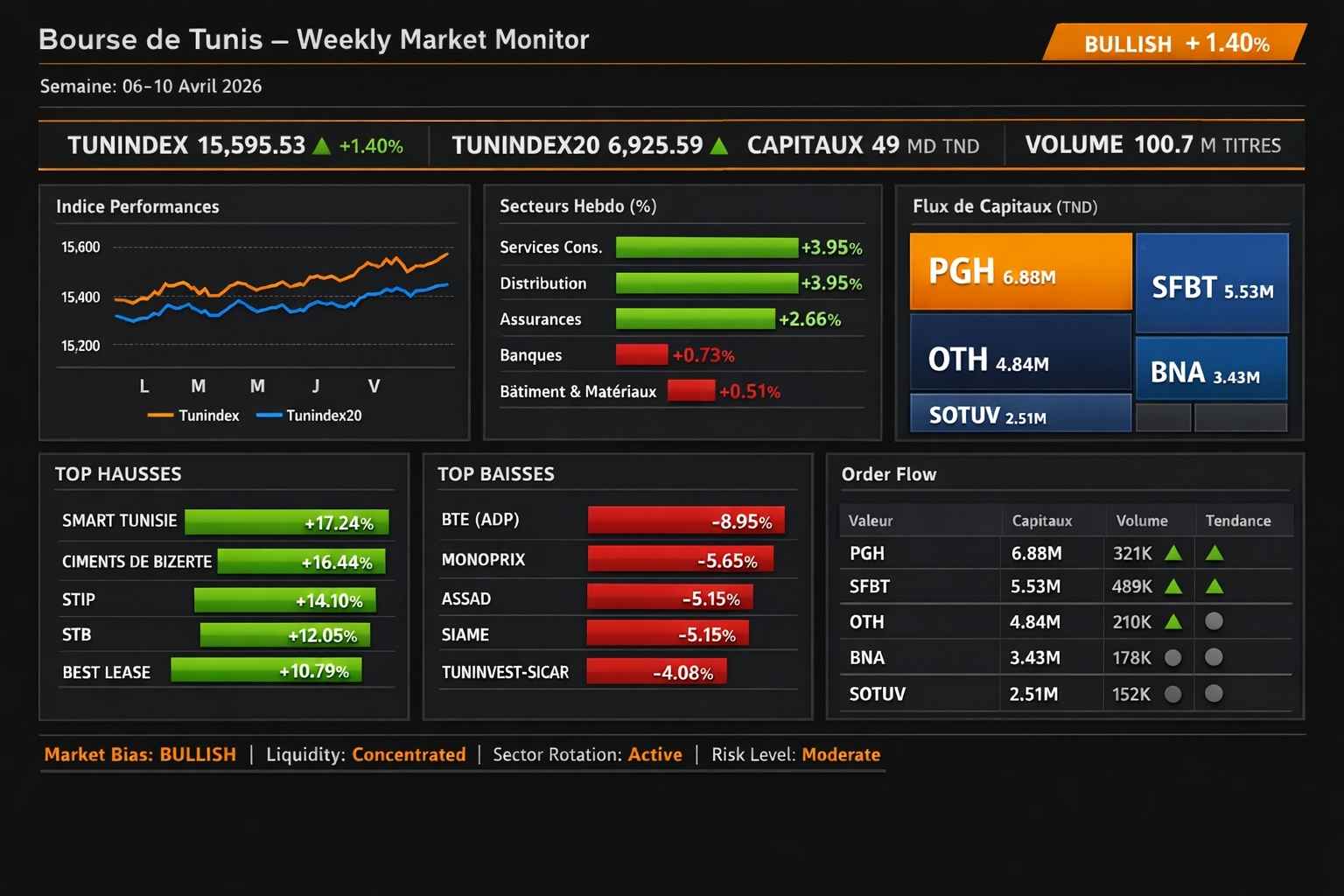
Task: Click the "VOLUME 100.7 M TITRES" ticker entry
Action: coord(1153,145)
